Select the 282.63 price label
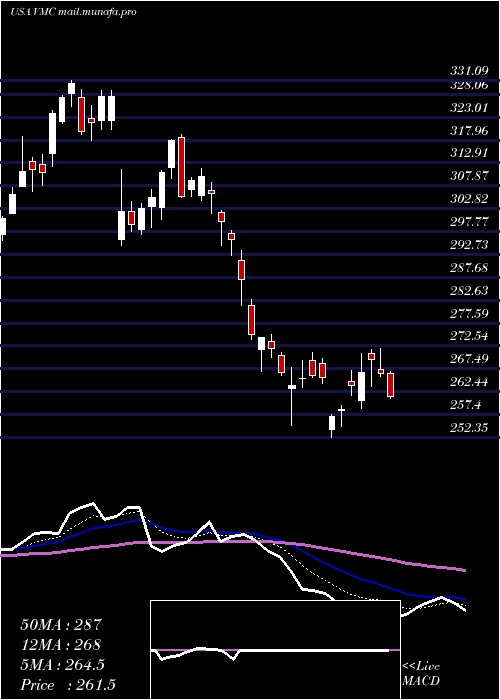This screenshot has height=700, width=500. point(468,291)
